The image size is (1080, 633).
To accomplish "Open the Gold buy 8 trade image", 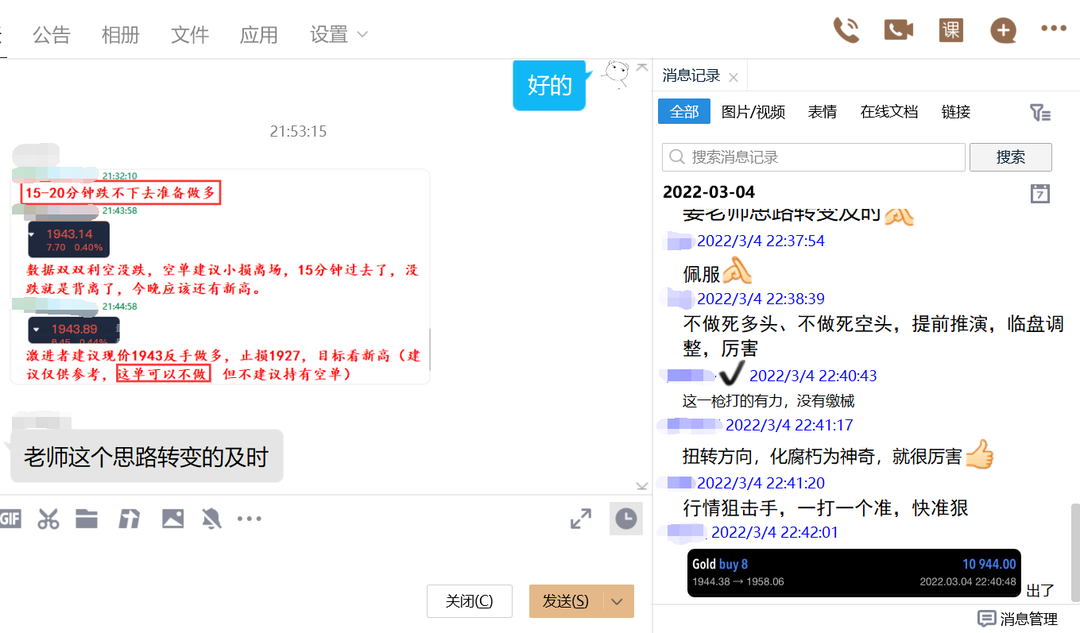I will pos(854,572).
